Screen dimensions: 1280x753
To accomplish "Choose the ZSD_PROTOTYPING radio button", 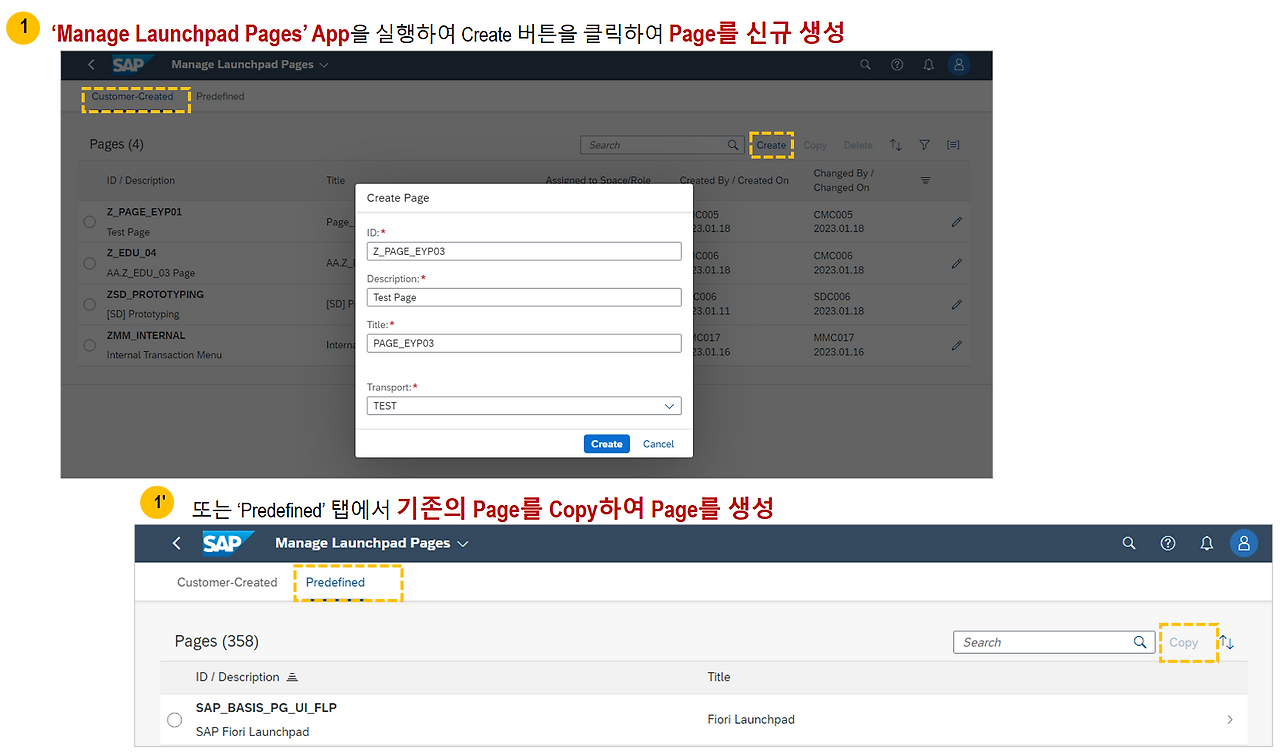I will 90,304.
